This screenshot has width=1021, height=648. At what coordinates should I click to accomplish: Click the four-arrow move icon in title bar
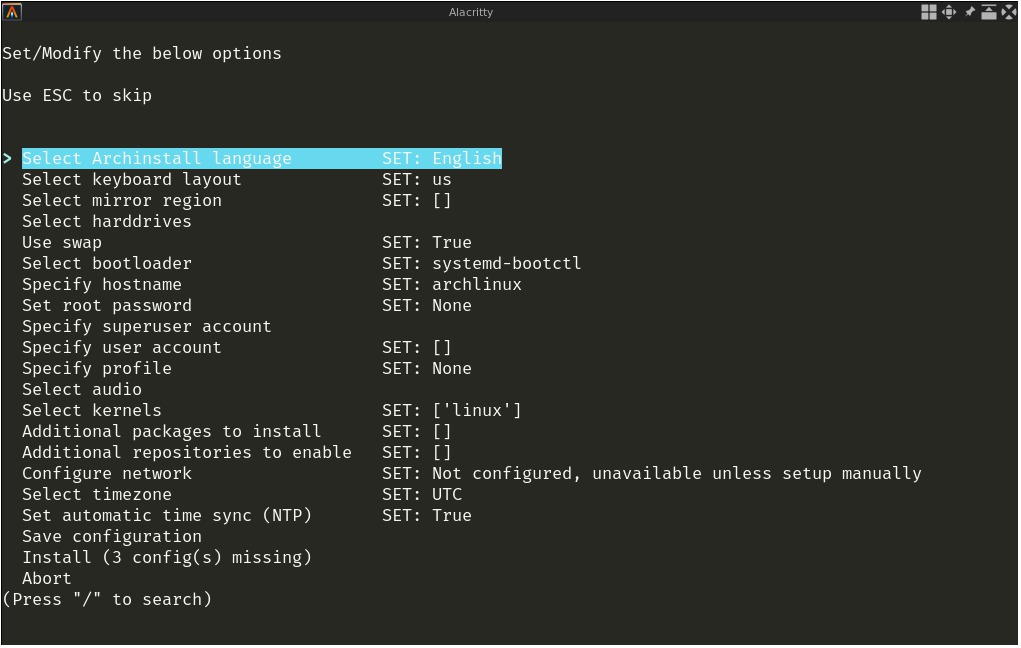tap(949, 12)
